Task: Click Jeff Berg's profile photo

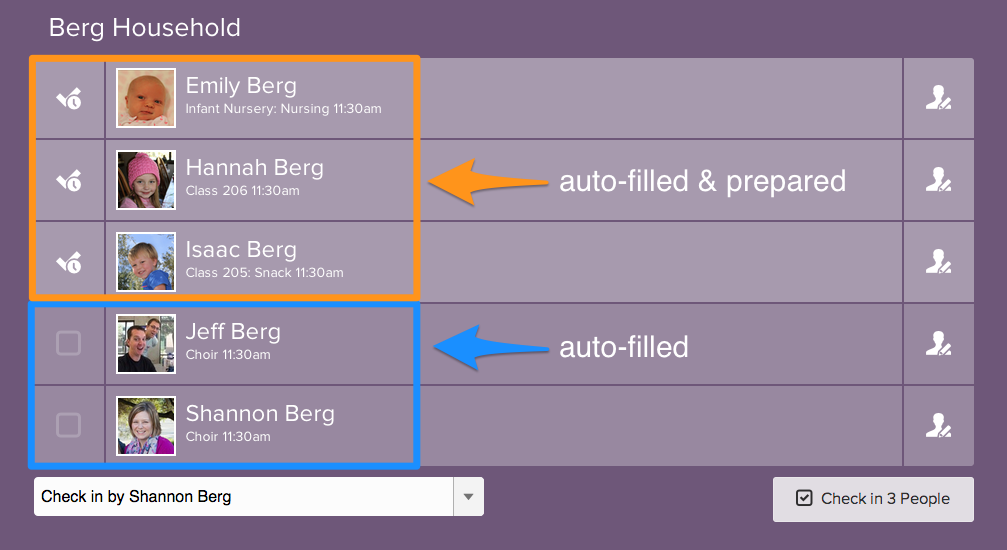Action: pos(146,344)
